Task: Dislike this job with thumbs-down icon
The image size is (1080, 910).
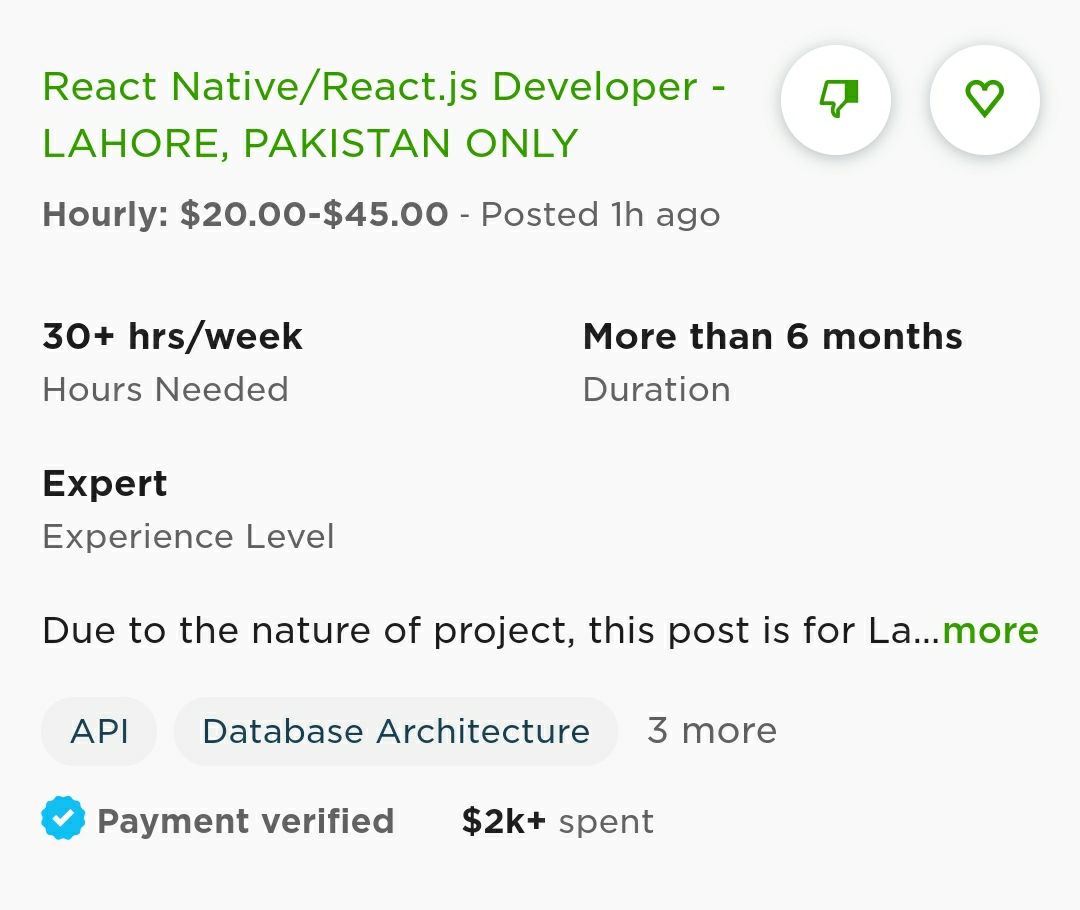Action: [x=835, y=100]
